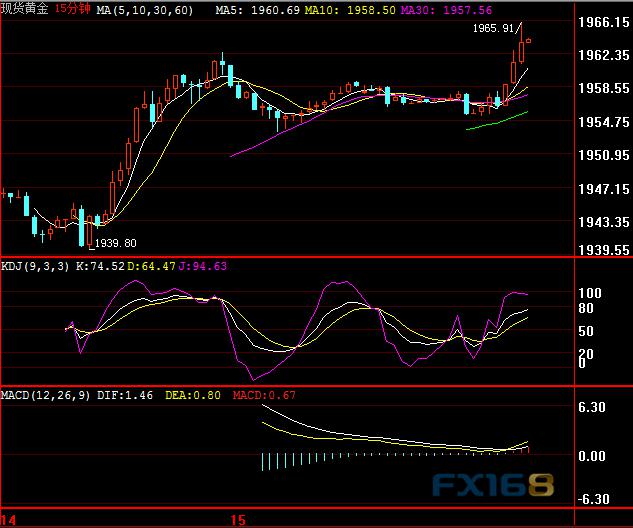Viewport: 633px width, 528px height.
Task: Click price axis label 1939.55
Action: click(x=604, y=250)
